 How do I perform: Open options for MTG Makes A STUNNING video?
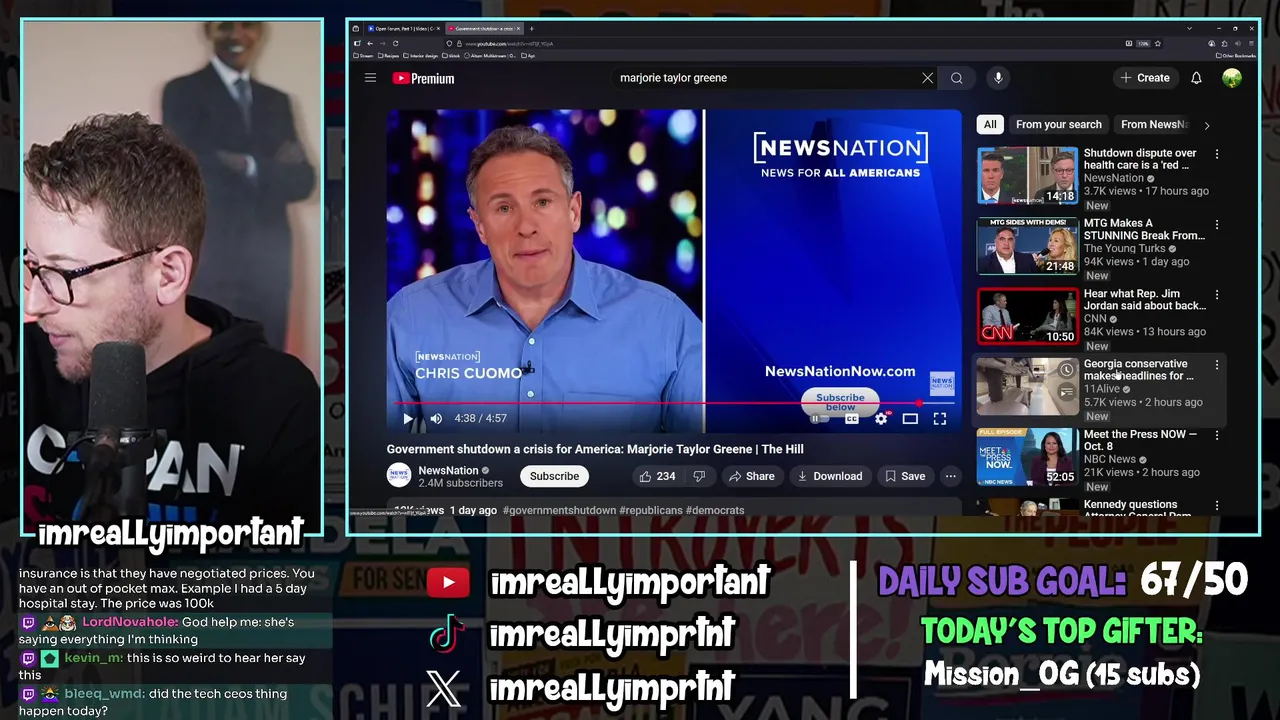click(1217, 225)
